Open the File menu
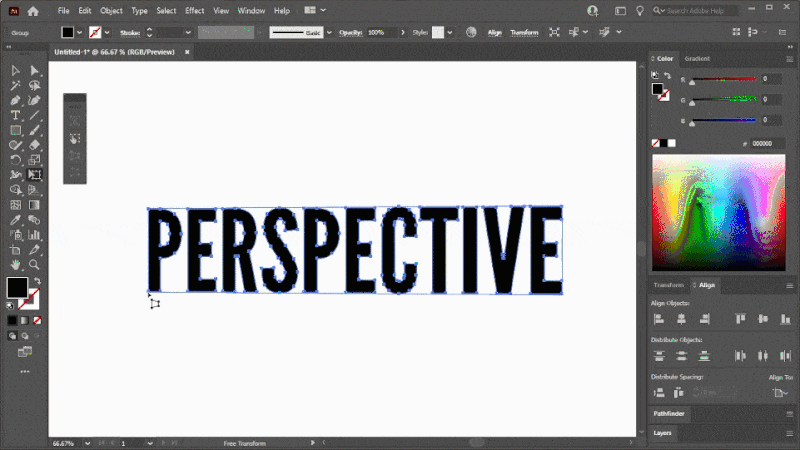Viewport: 800px width, 450px height. tap(63, 11)
